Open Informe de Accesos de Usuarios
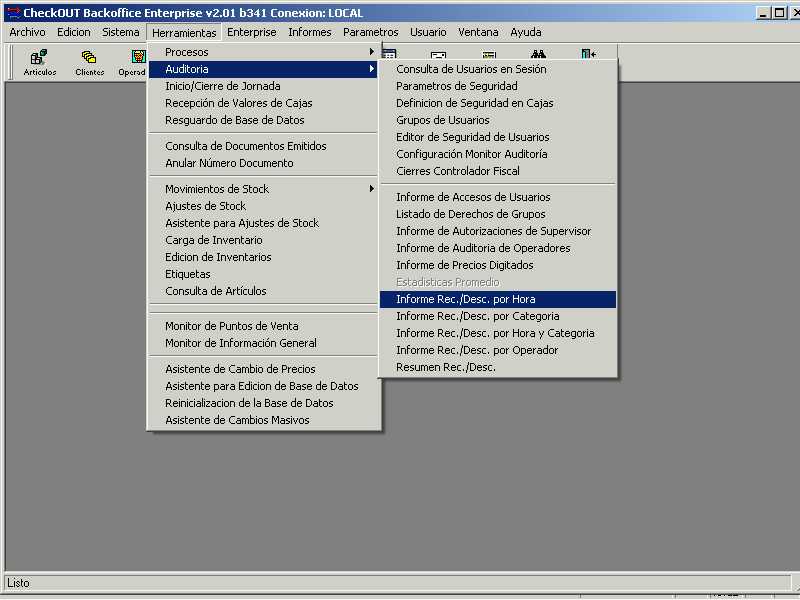800x600 pixels. 498,197
